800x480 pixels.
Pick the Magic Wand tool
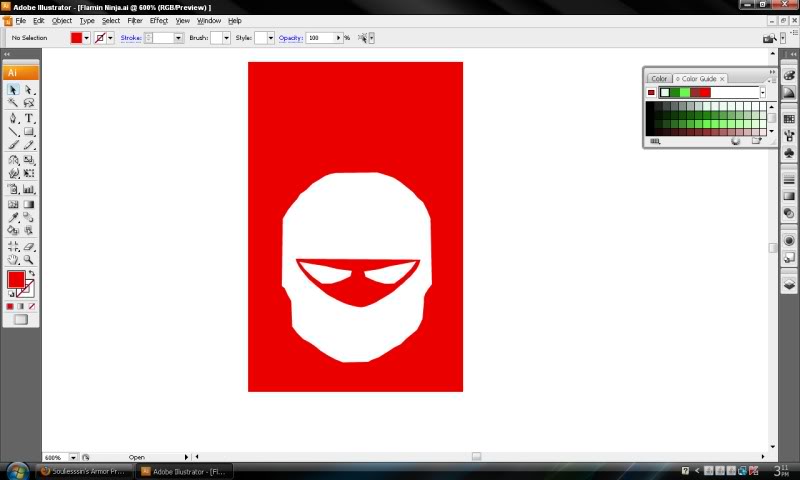click(x=13, y=103)
